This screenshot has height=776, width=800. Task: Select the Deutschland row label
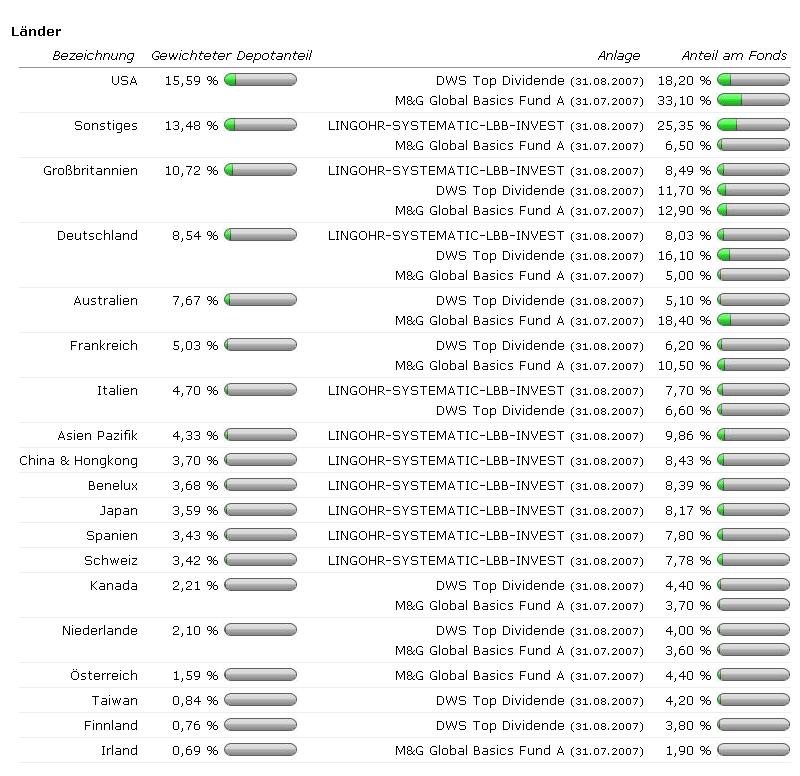click(x=97, y=236)
